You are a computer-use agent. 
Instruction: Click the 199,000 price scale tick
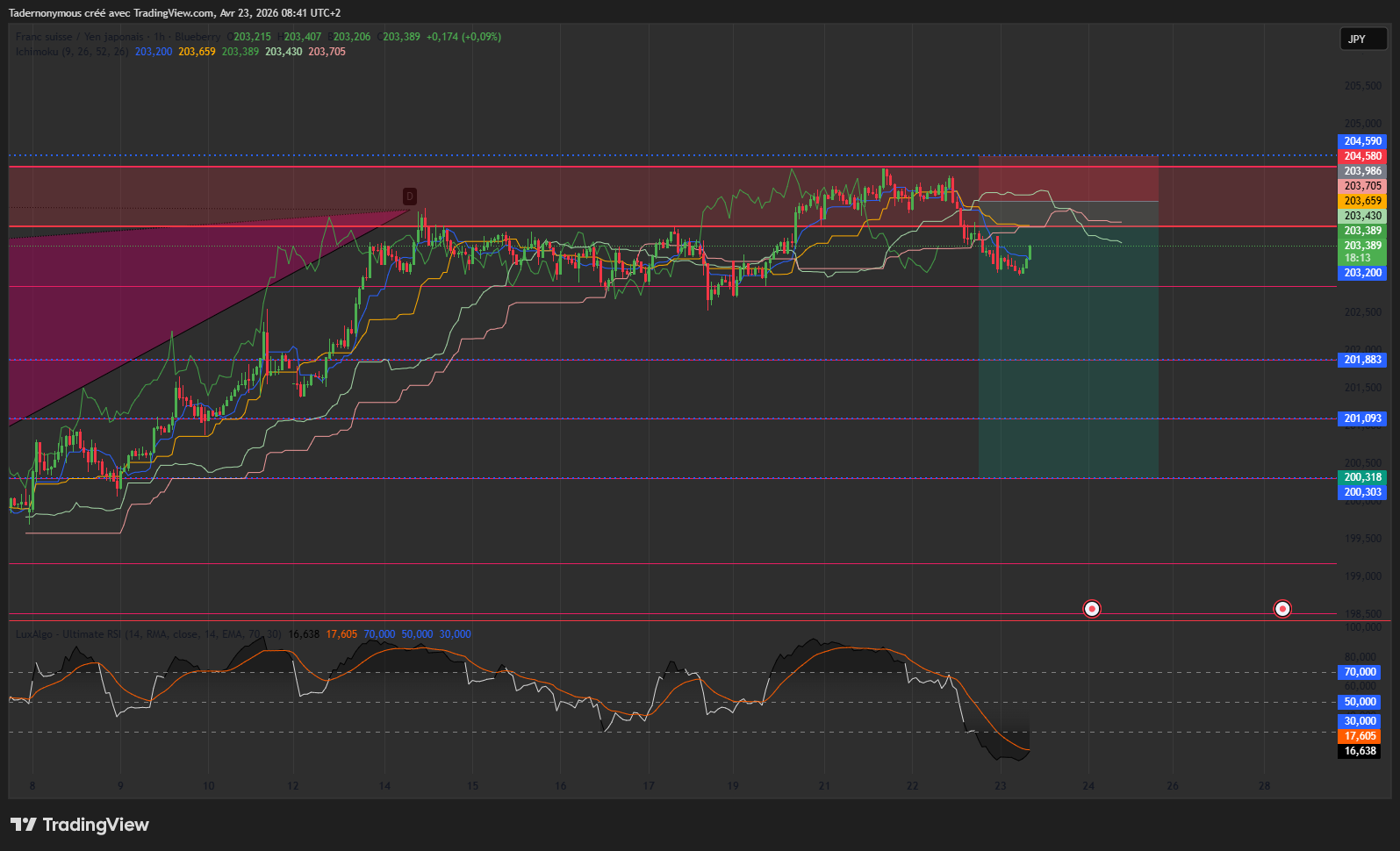[1362, 576]
